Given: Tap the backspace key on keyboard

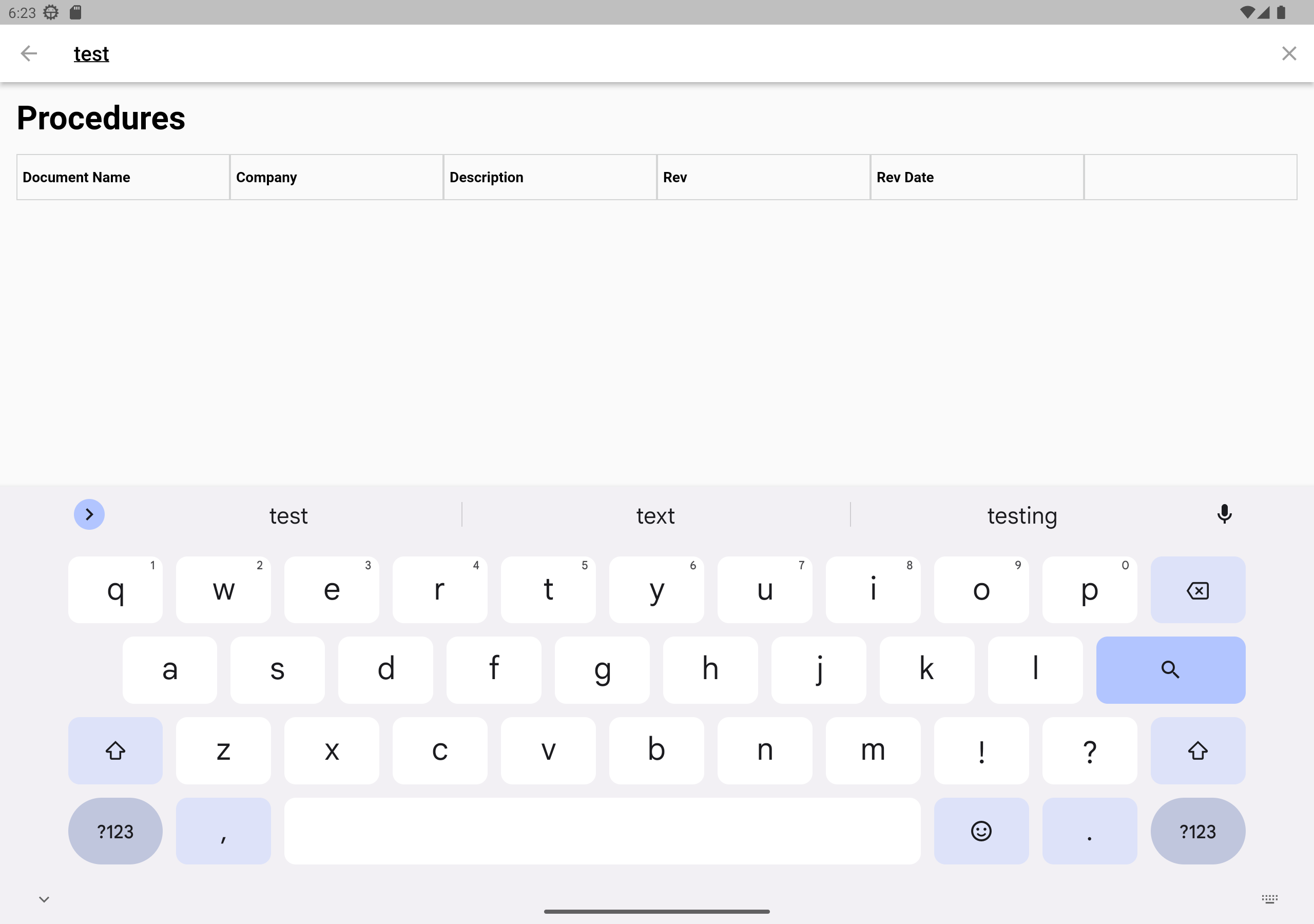Looking at the screenshot, I should [x=1197, y=590].
